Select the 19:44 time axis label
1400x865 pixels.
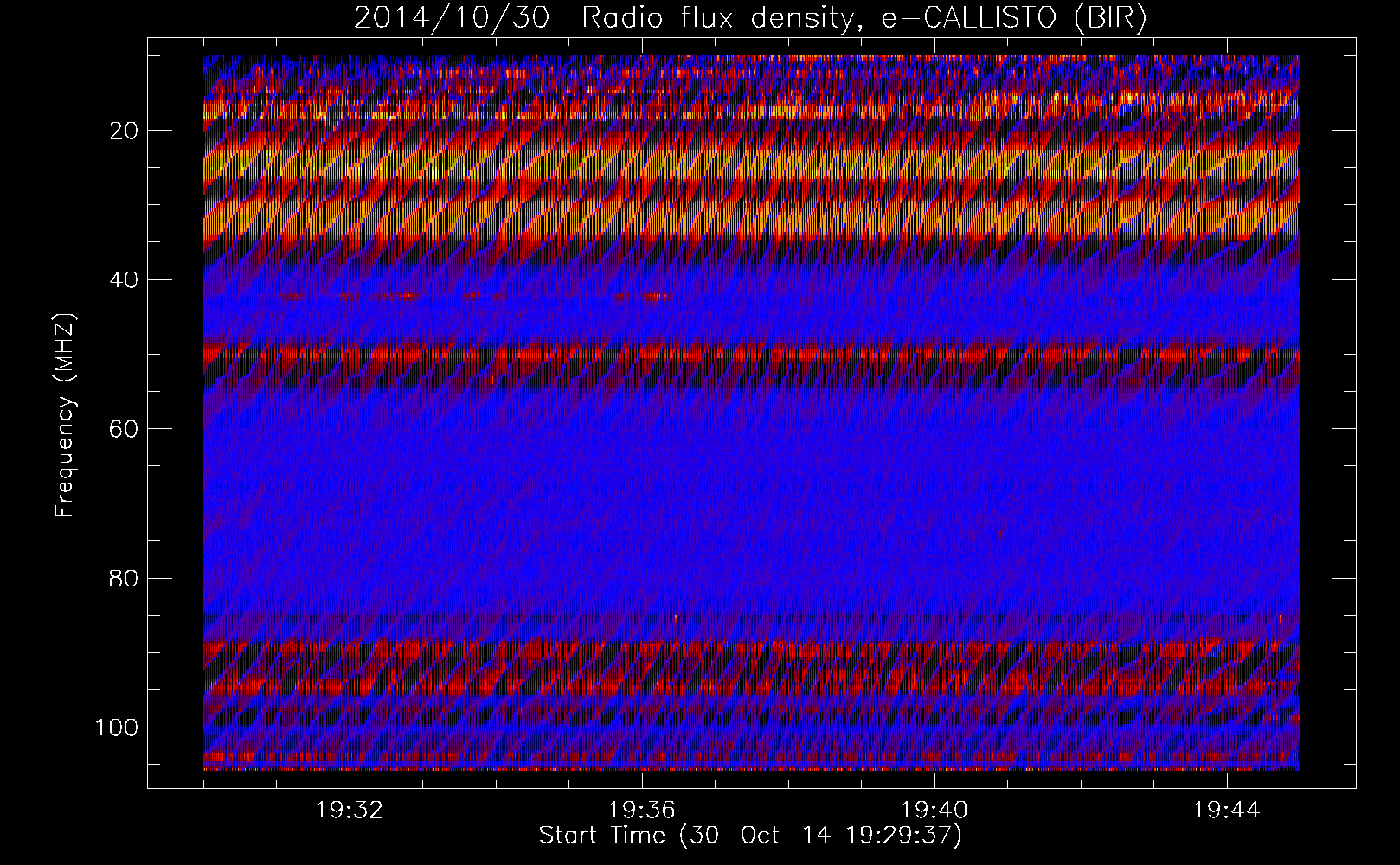pyautogui.click(x=1227, y=811)
